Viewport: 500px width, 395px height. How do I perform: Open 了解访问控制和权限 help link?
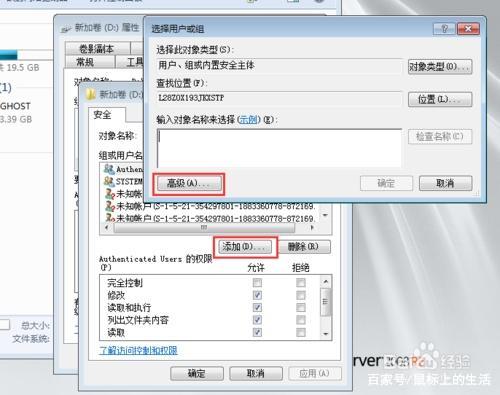(x=138, y=350)
